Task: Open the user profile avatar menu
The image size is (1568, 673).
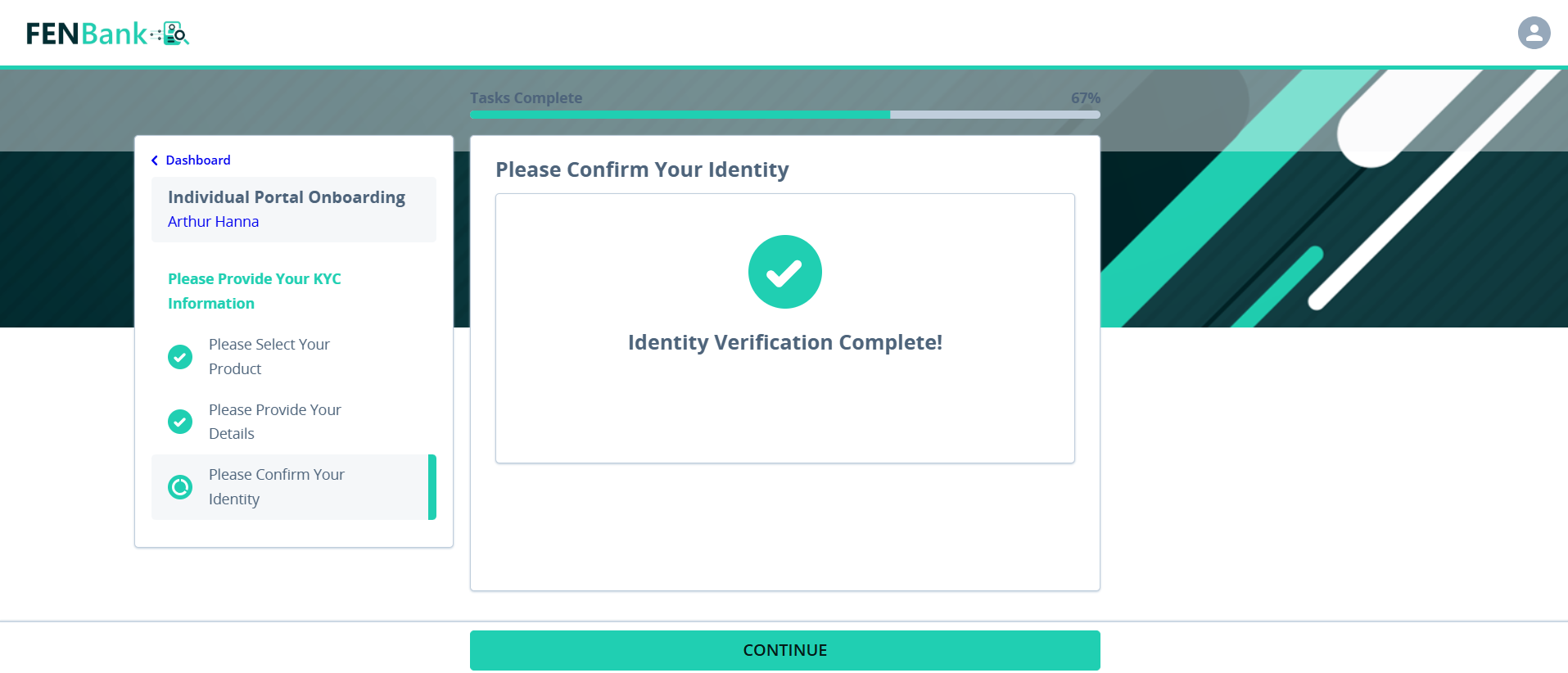Action: [1533, 33]
